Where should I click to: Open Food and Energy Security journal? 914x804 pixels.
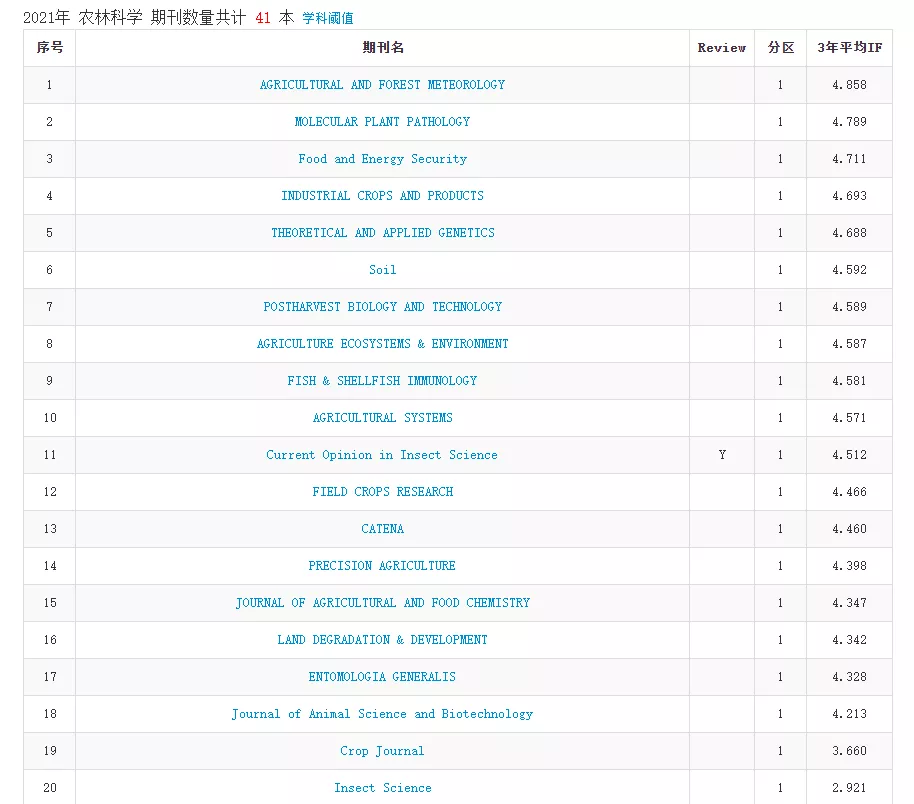tap(382, 159)
